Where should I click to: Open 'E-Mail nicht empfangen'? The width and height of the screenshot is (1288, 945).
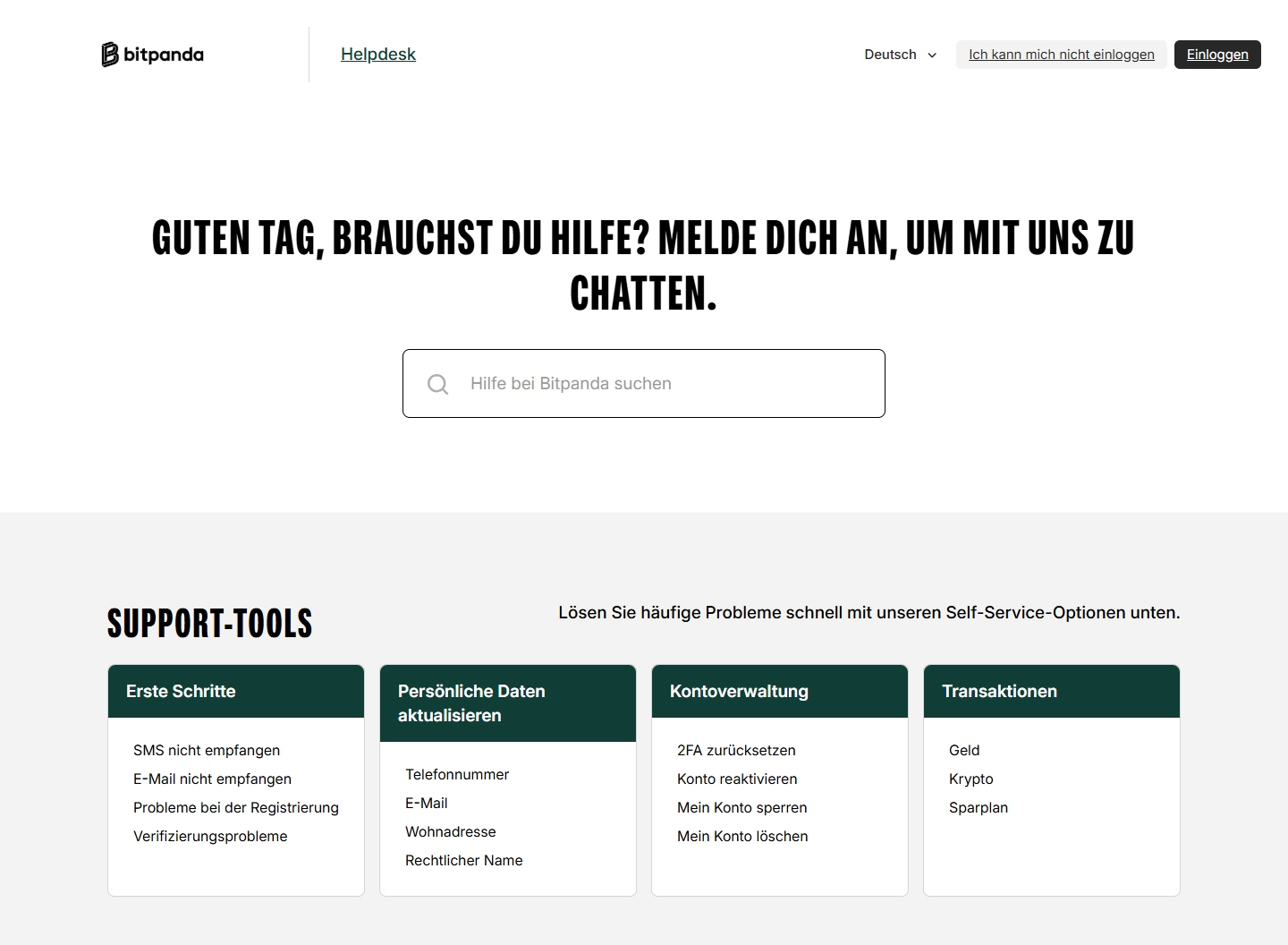point(212,779)
